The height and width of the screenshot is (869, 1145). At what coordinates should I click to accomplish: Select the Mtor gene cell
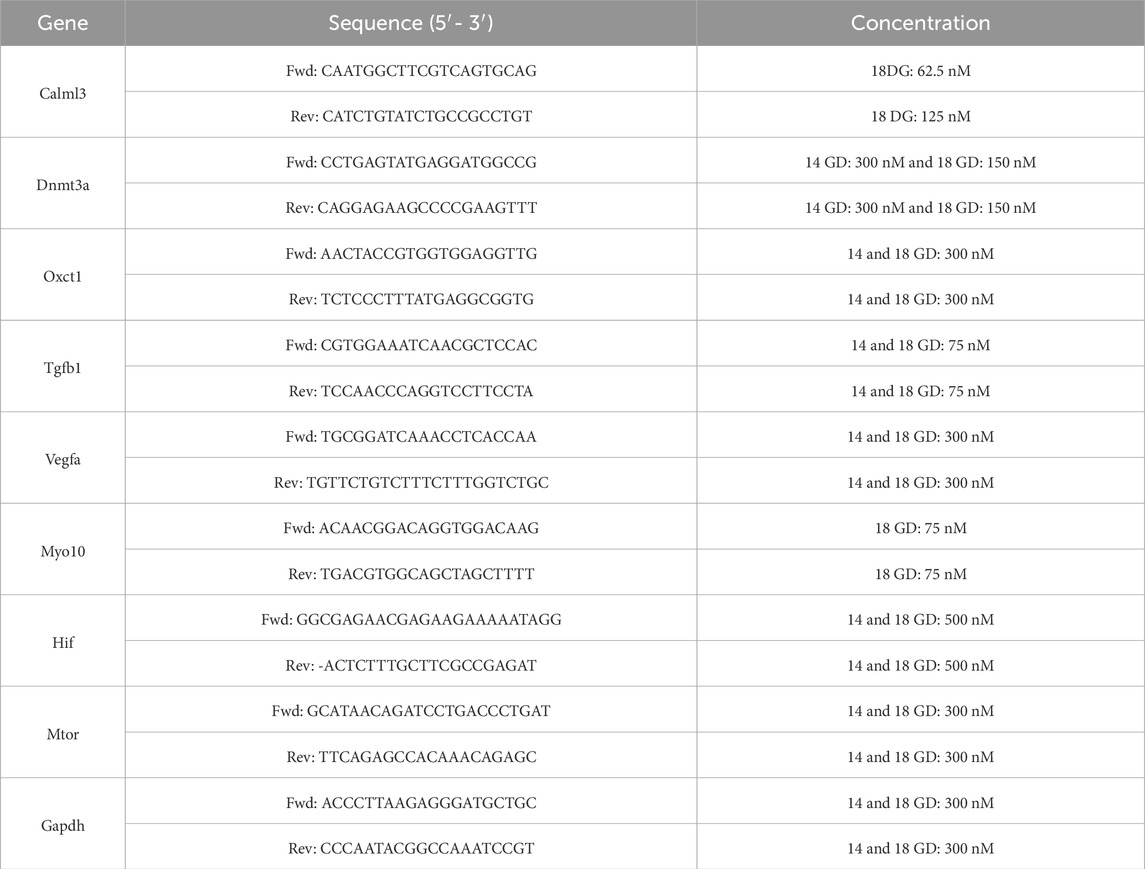(62, 733)
